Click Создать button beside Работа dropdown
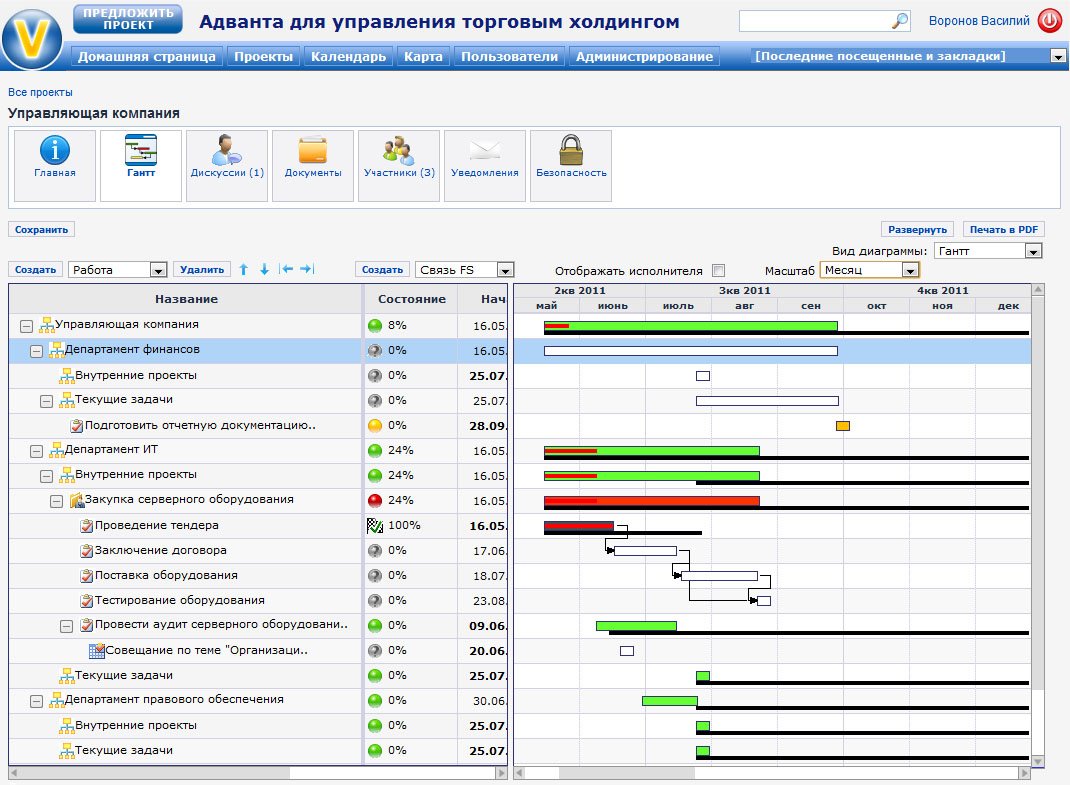The width and height of the screenshot is (1070, 785). 35,270
